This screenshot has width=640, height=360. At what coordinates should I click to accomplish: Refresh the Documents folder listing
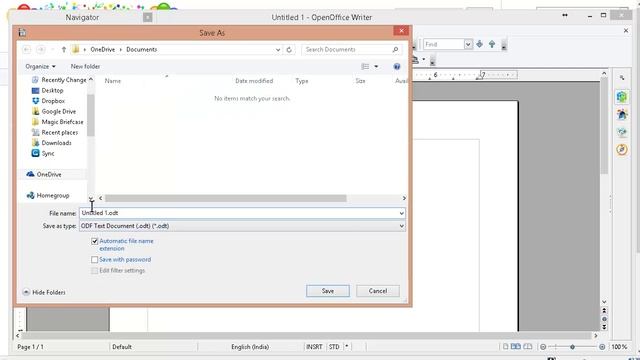click(x=289, y=49)
